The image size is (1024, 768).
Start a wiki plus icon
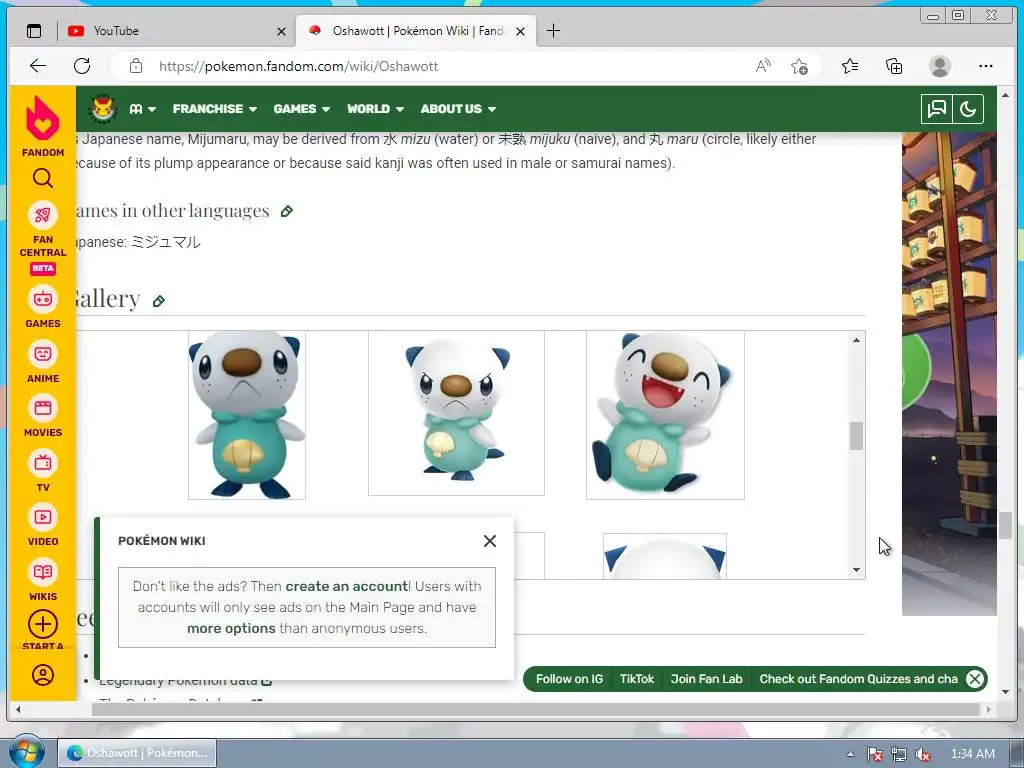point(42,624)
